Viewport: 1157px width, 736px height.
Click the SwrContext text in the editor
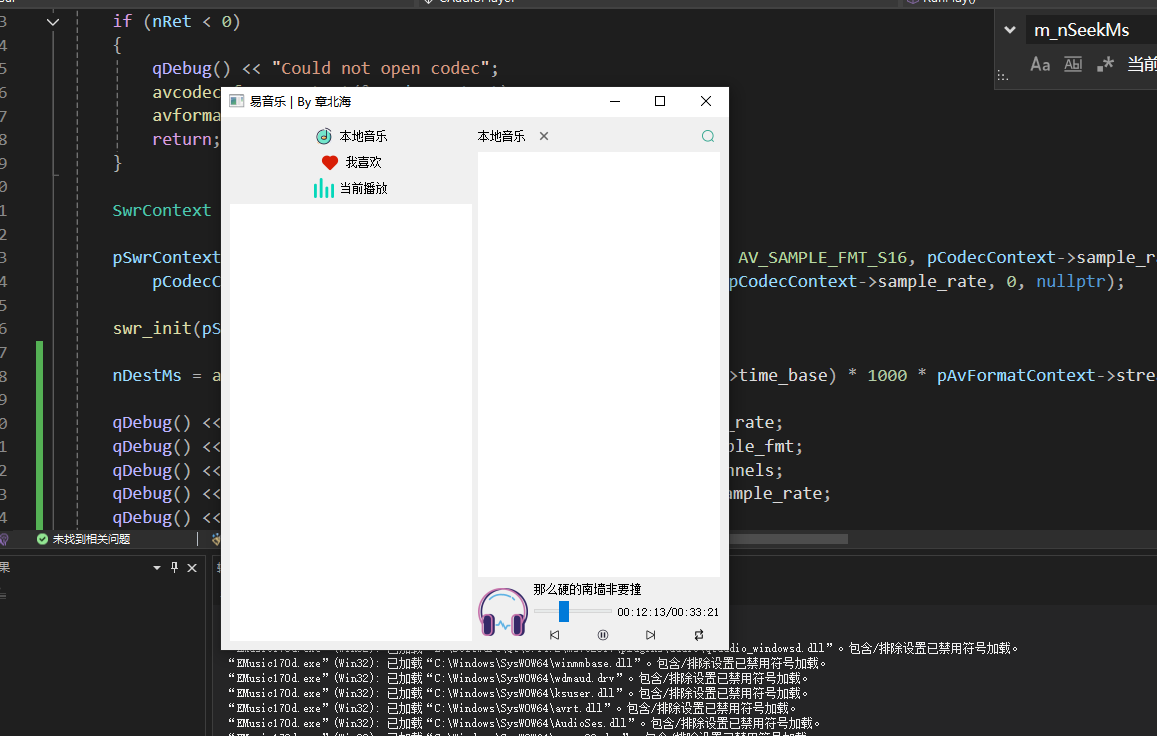click(x=162, y=210)
